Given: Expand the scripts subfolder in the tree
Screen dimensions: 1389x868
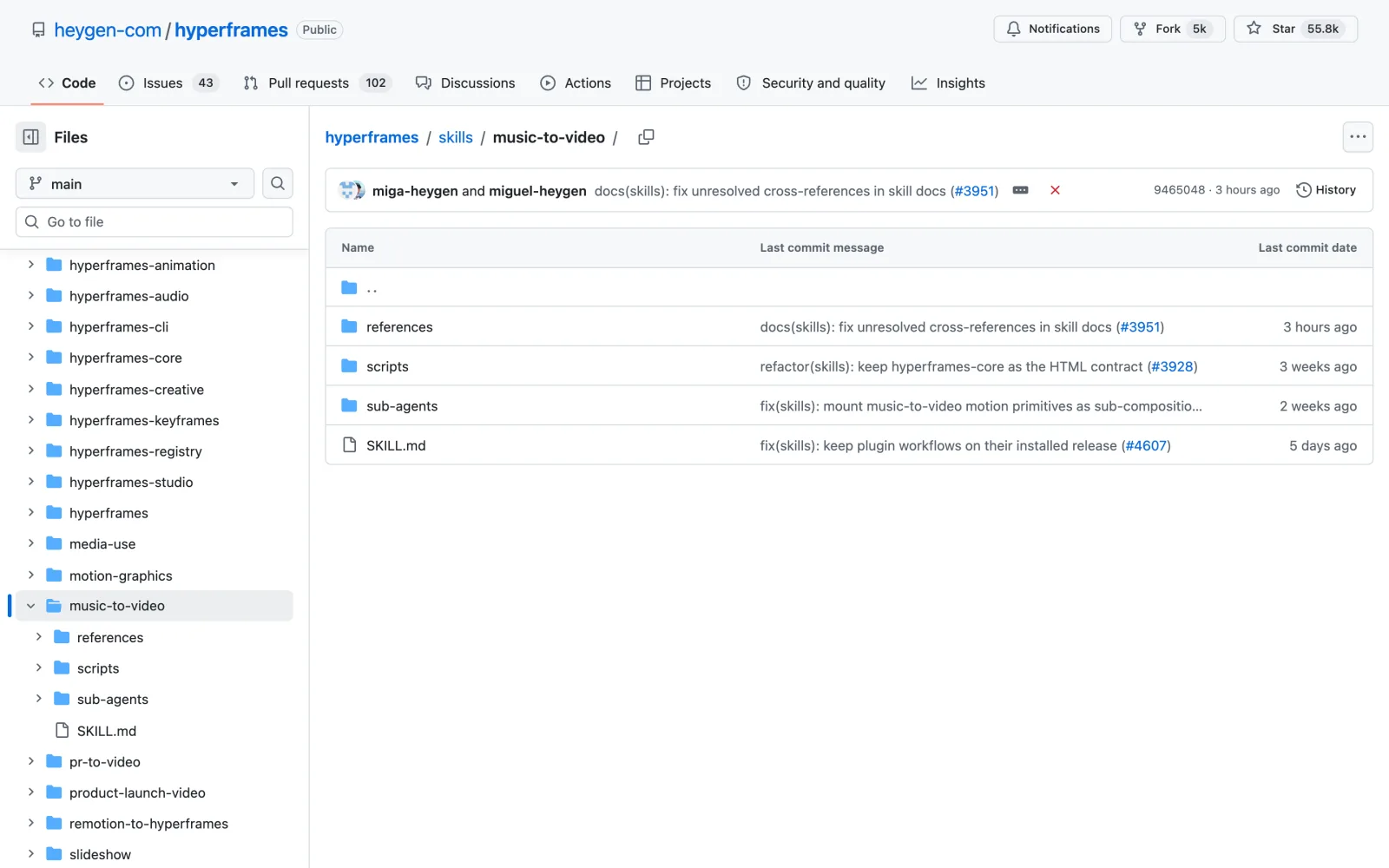Looking at the screenshot, I should [x=39, y=667].
